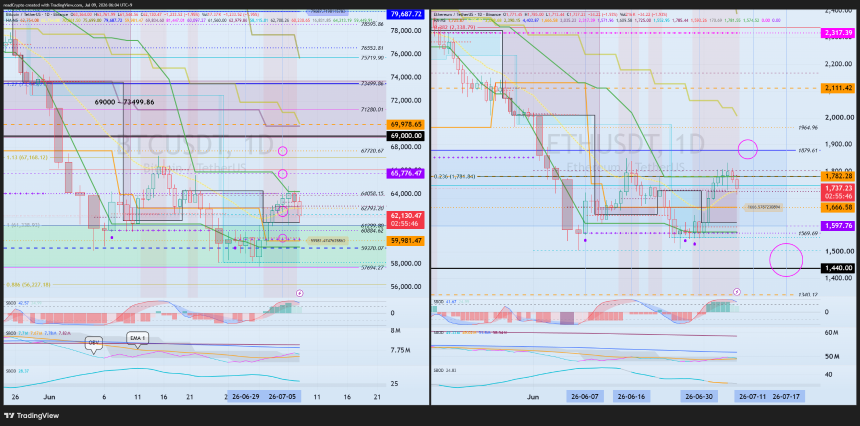Image resolution: width=860 pixels, height=426 pixels.
Task: Select the '69000 - 73499.86' range text on BTC chart
Action: (x=127, y=102)
